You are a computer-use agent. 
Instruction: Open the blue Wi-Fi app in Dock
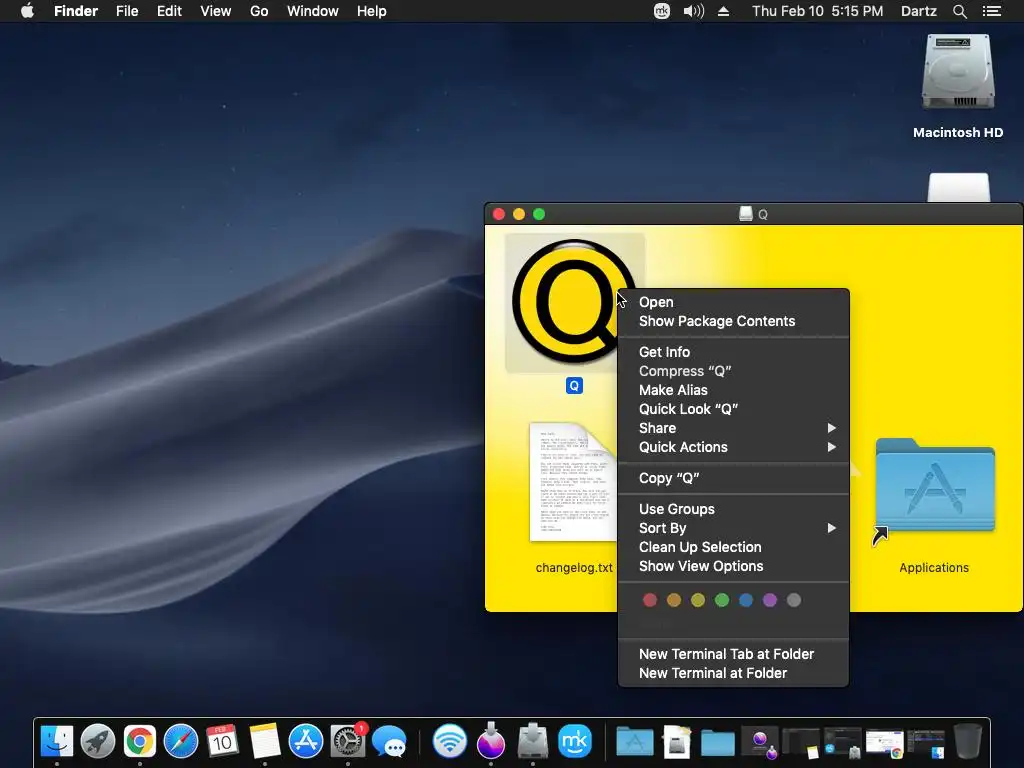(450, 741)
